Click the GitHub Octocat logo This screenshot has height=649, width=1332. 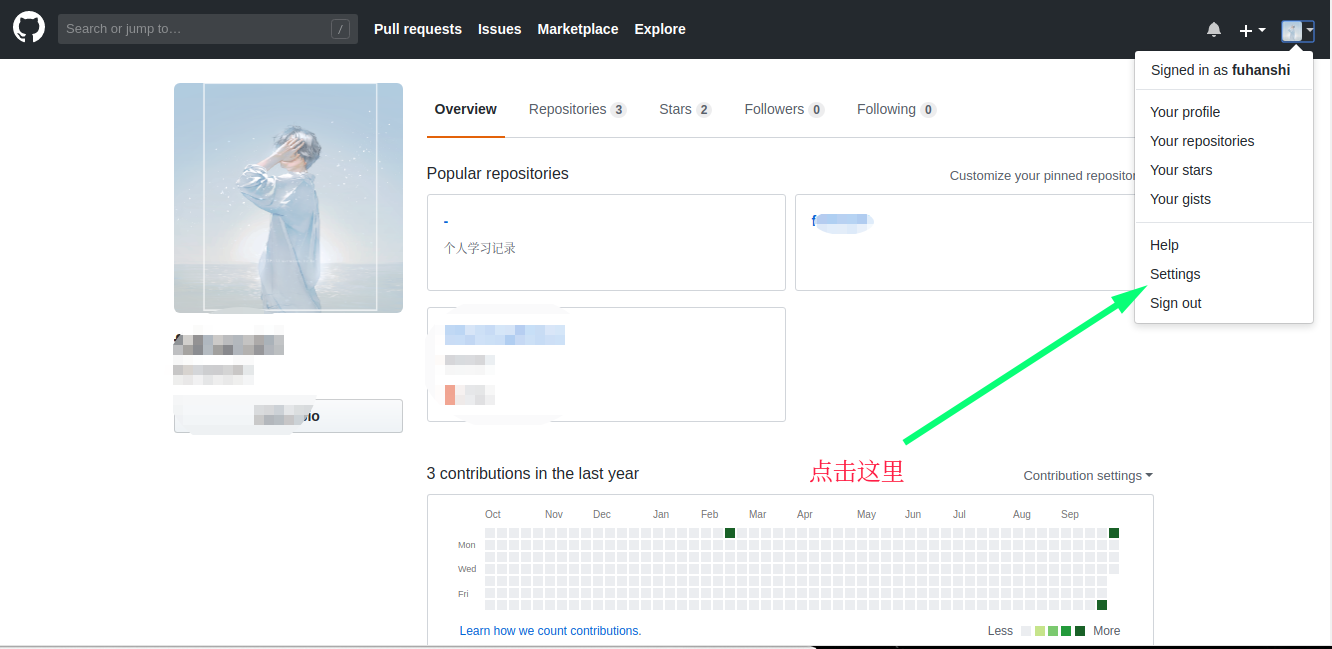(x=29, y=28)
